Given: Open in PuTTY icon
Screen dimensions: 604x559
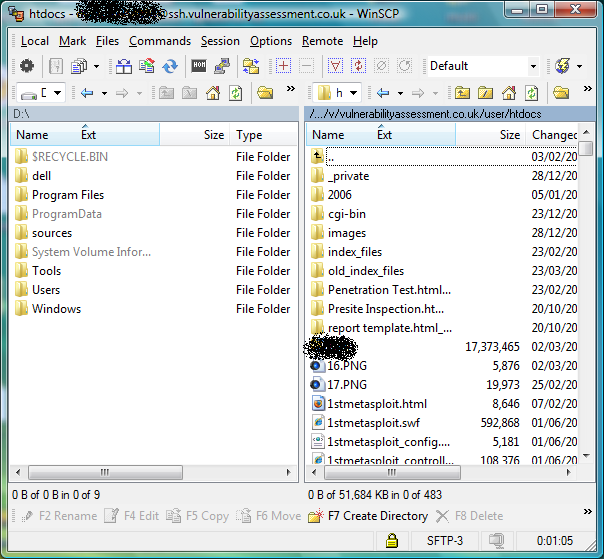Looking at the screenshot, I should [222, 66].
